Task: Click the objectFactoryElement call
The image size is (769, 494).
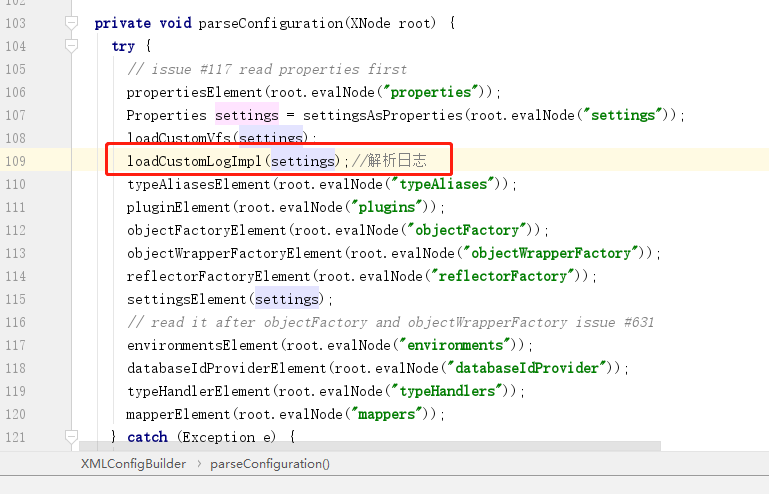Action: click(x=207, y=231)
